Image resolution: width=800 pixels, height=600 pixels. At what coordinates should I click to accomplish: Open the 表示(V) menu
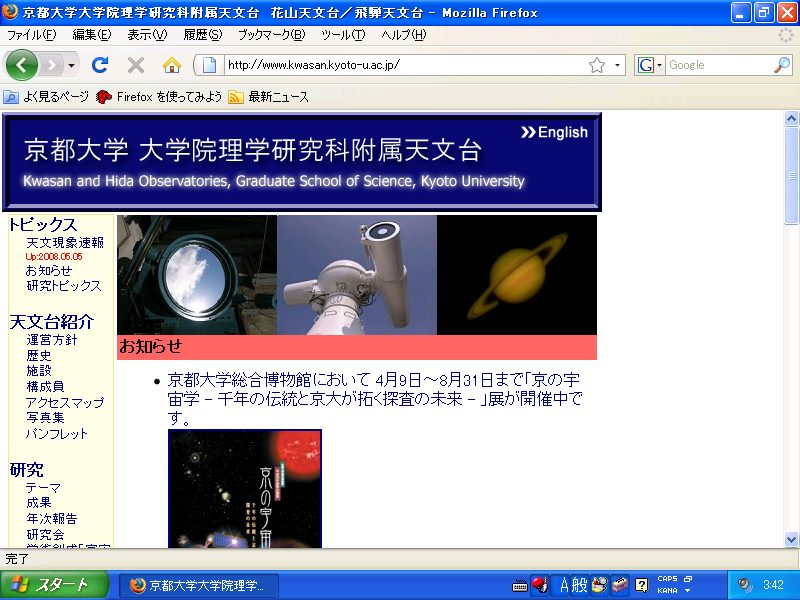tap(147, 35)
